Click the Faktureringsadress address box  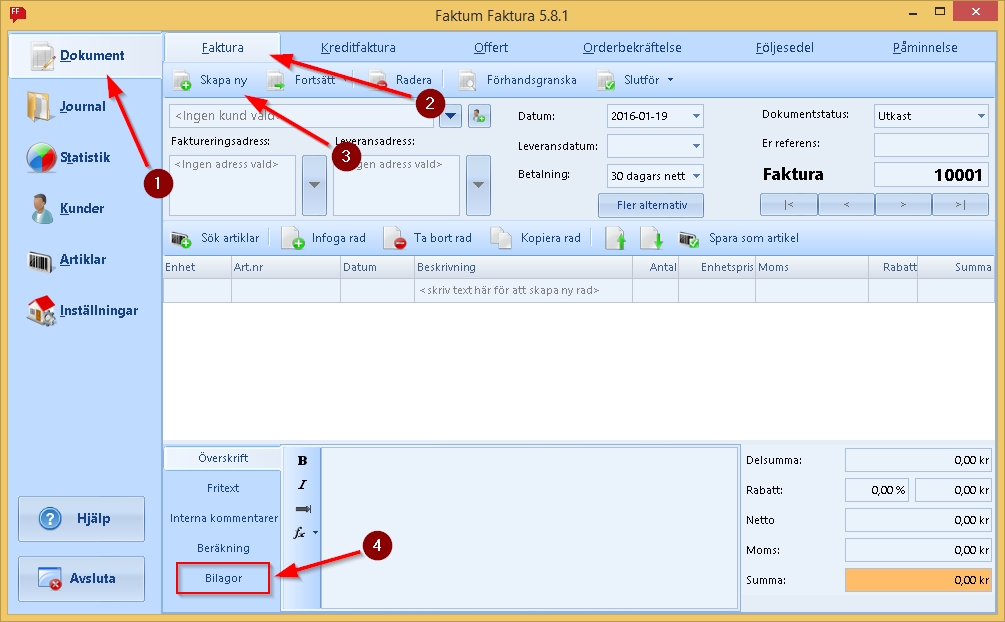[232, 185]
